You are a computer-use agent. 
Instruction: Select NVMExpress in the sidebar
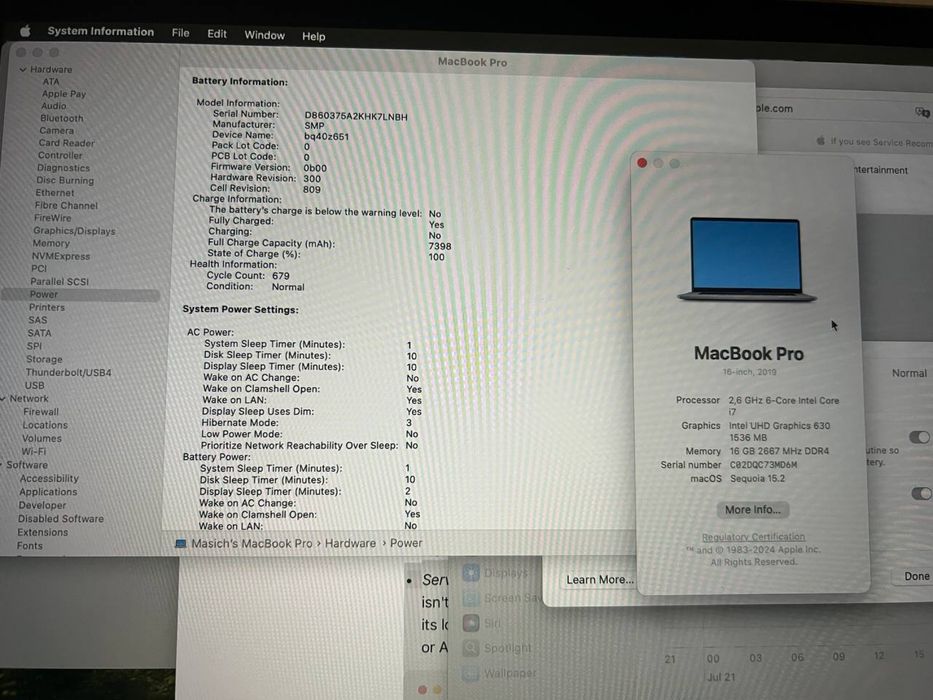(x=61, y=257)
